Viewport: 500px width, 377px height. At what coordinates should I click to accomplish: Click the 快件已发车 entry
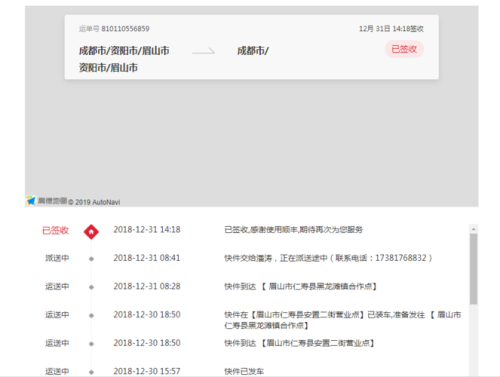point(244,371)
